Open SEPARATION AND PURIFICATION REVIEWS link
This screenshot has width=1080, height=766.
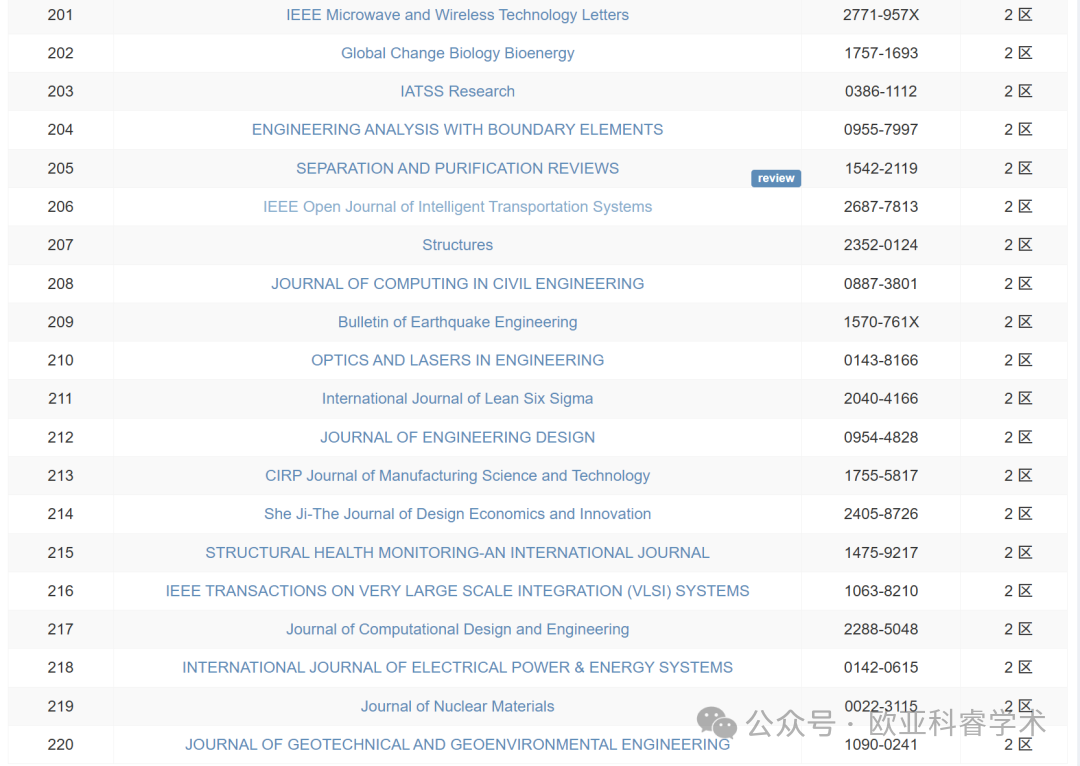[x=457, y=168]
